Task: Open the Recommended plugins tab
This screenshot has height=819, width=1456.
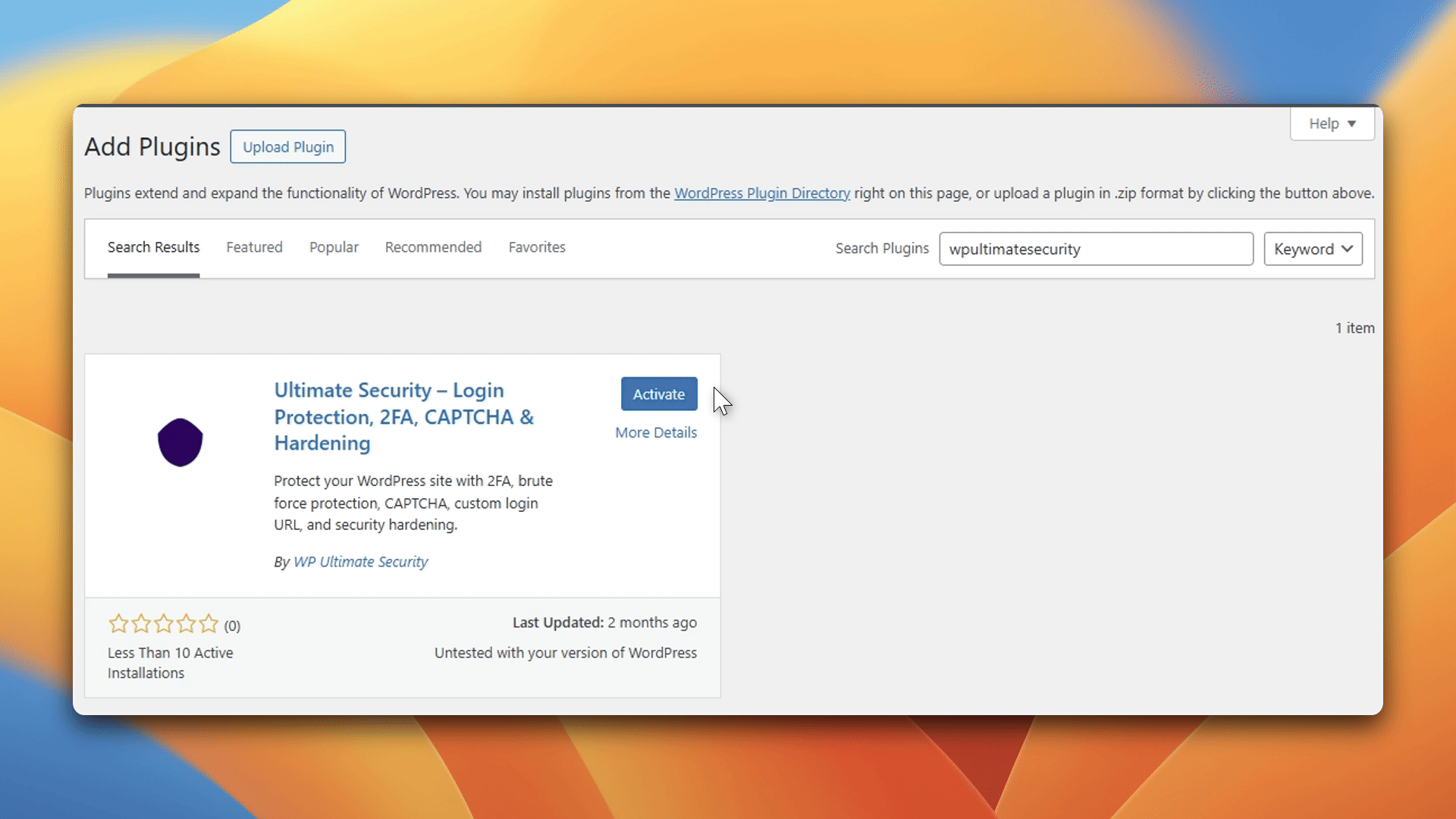Action: pyautogui.click(x=433, y=247)
